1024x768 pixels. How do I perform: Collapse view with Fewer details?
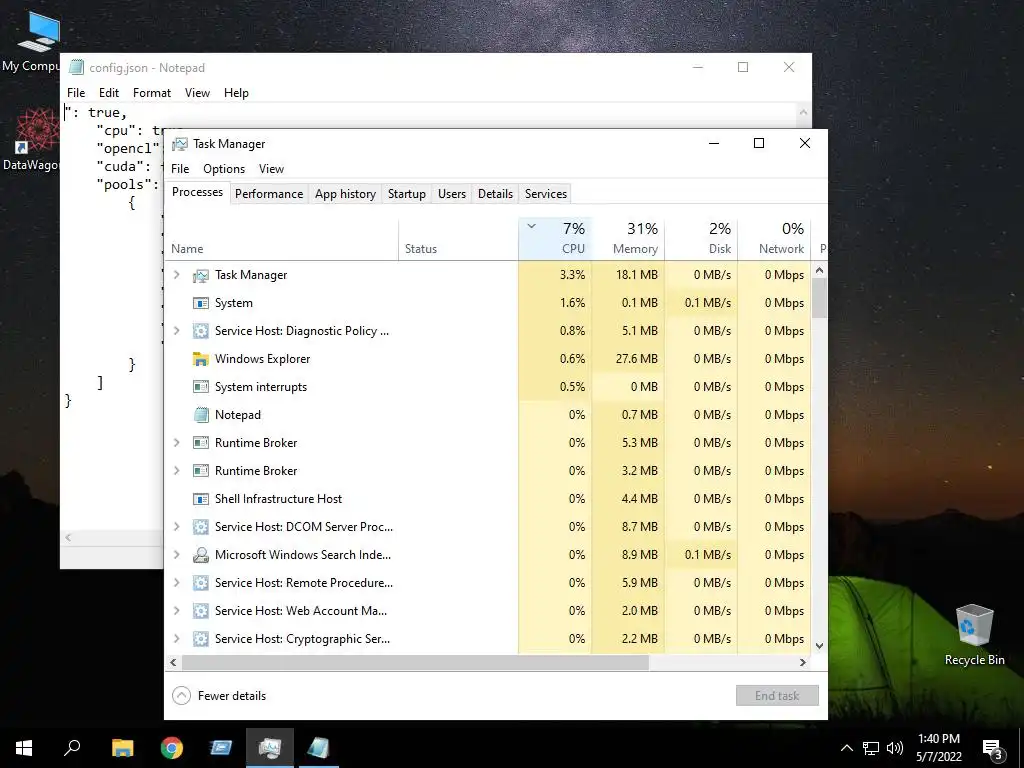[x=219, y=696]
